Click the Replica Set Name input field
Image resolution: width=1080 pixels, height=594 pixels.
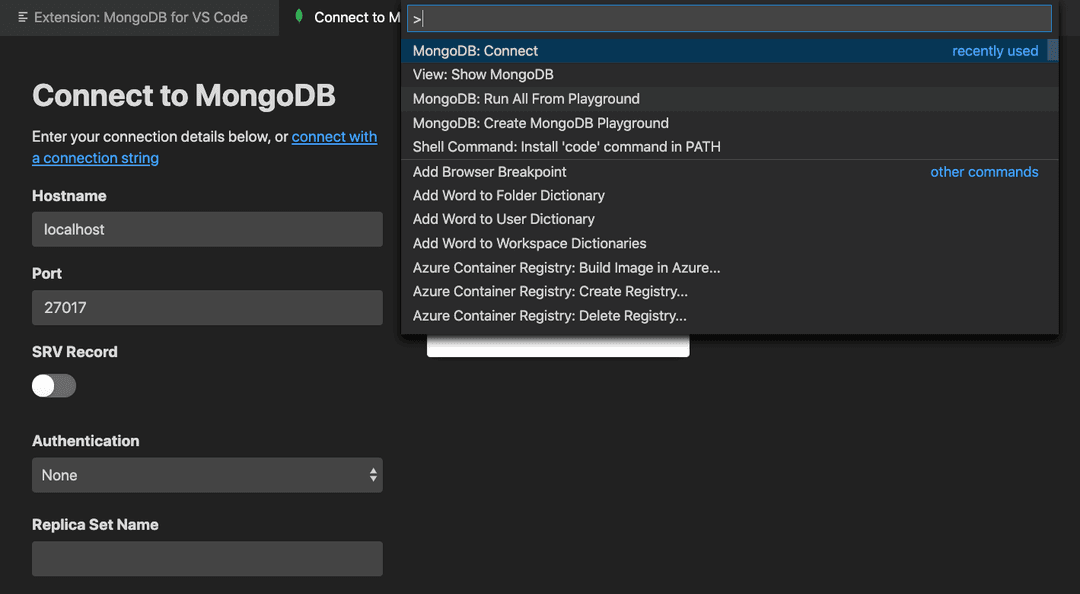207,558
